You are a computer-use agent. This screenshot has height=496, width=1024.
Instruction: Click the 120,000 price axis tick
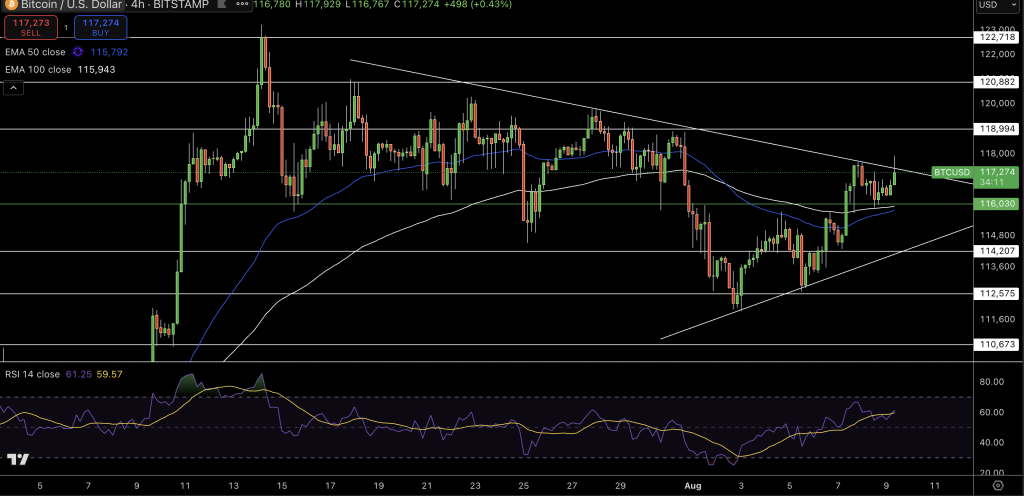coord(997,103)
